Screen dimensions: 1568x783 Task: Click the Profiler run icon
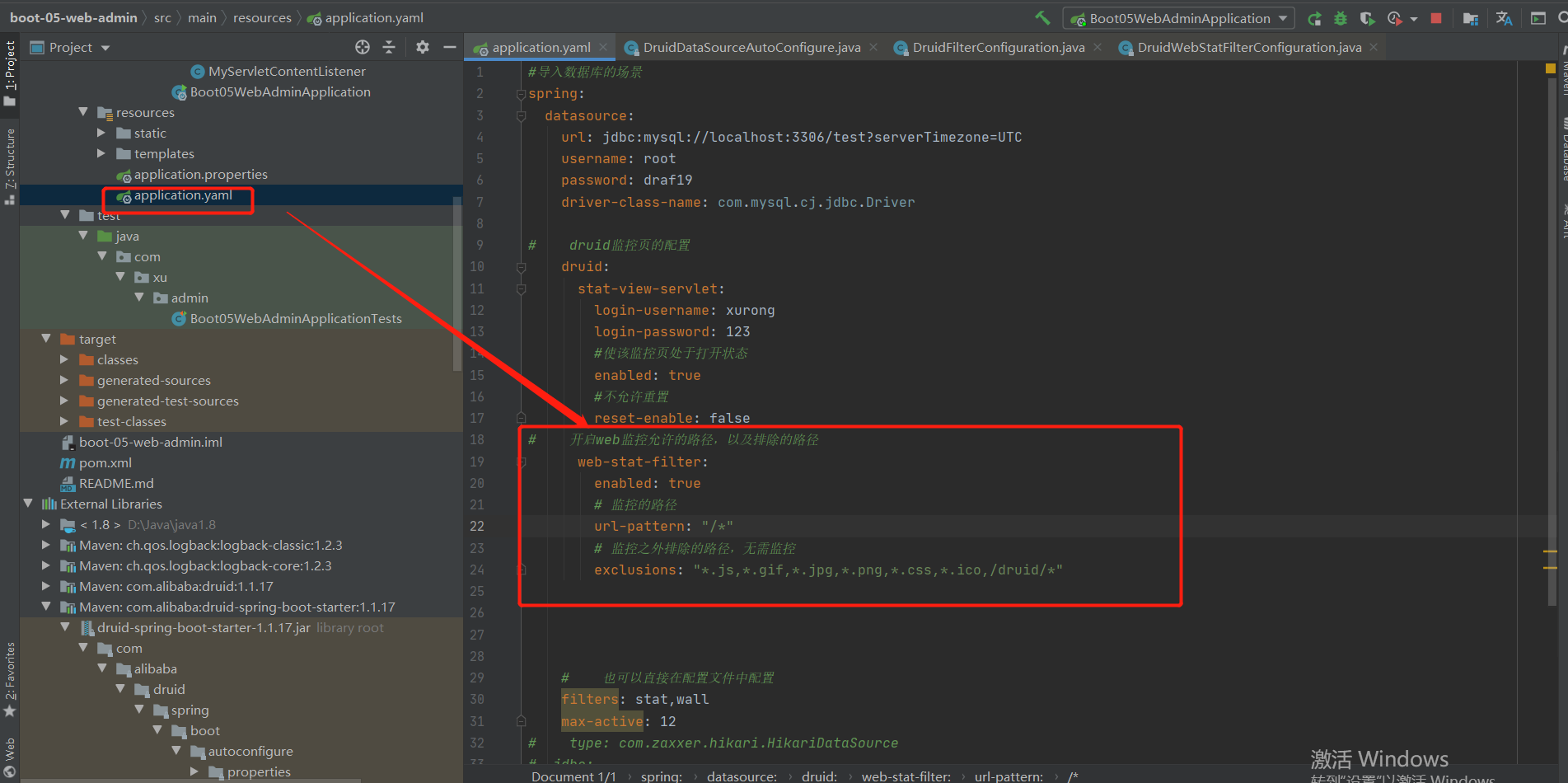point(1394,18)
